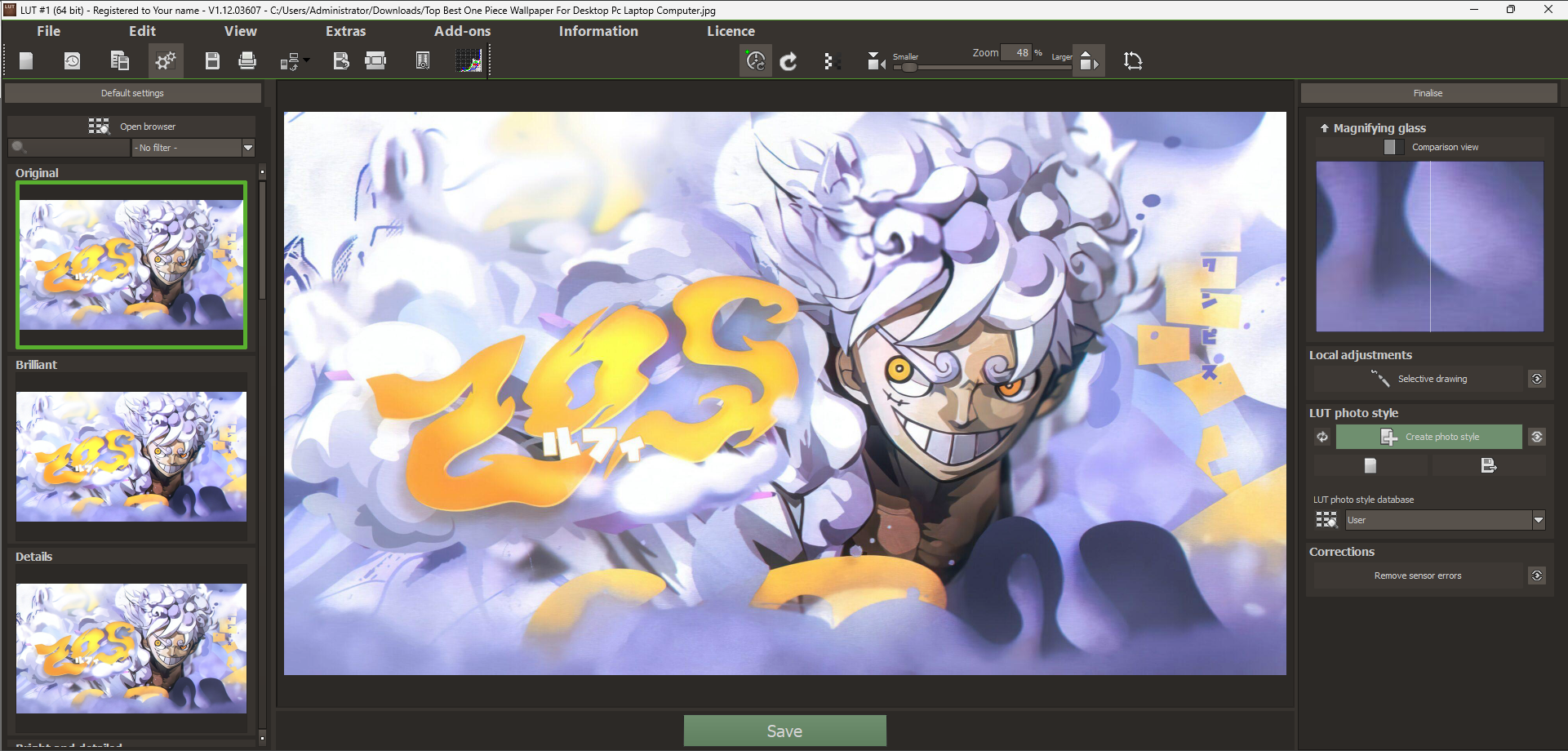Screen dimensions: 1568x751
Task: Click the history clock icon
Action: pos(73,61)
